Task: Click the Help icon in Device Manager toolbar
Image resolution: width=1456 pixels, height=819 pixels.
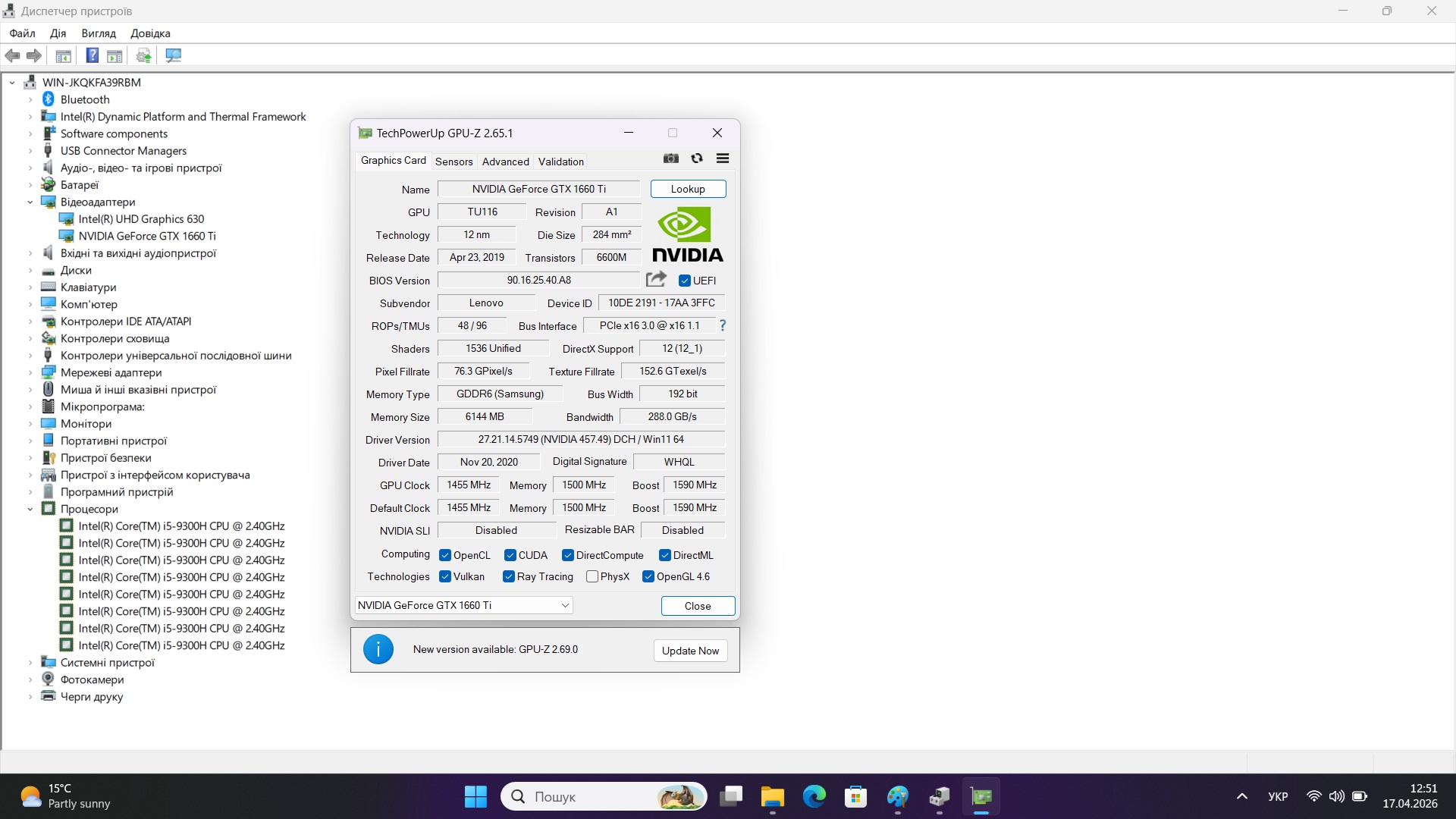Action: tap(92, 55)
